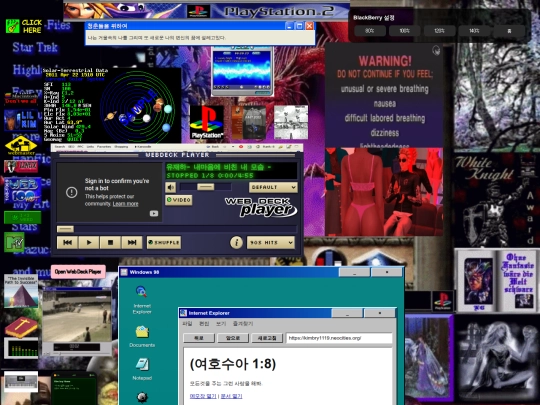Open the Documents folder icon
The height and width of the screenshot is (405, 540).
[x=142, y=336]
